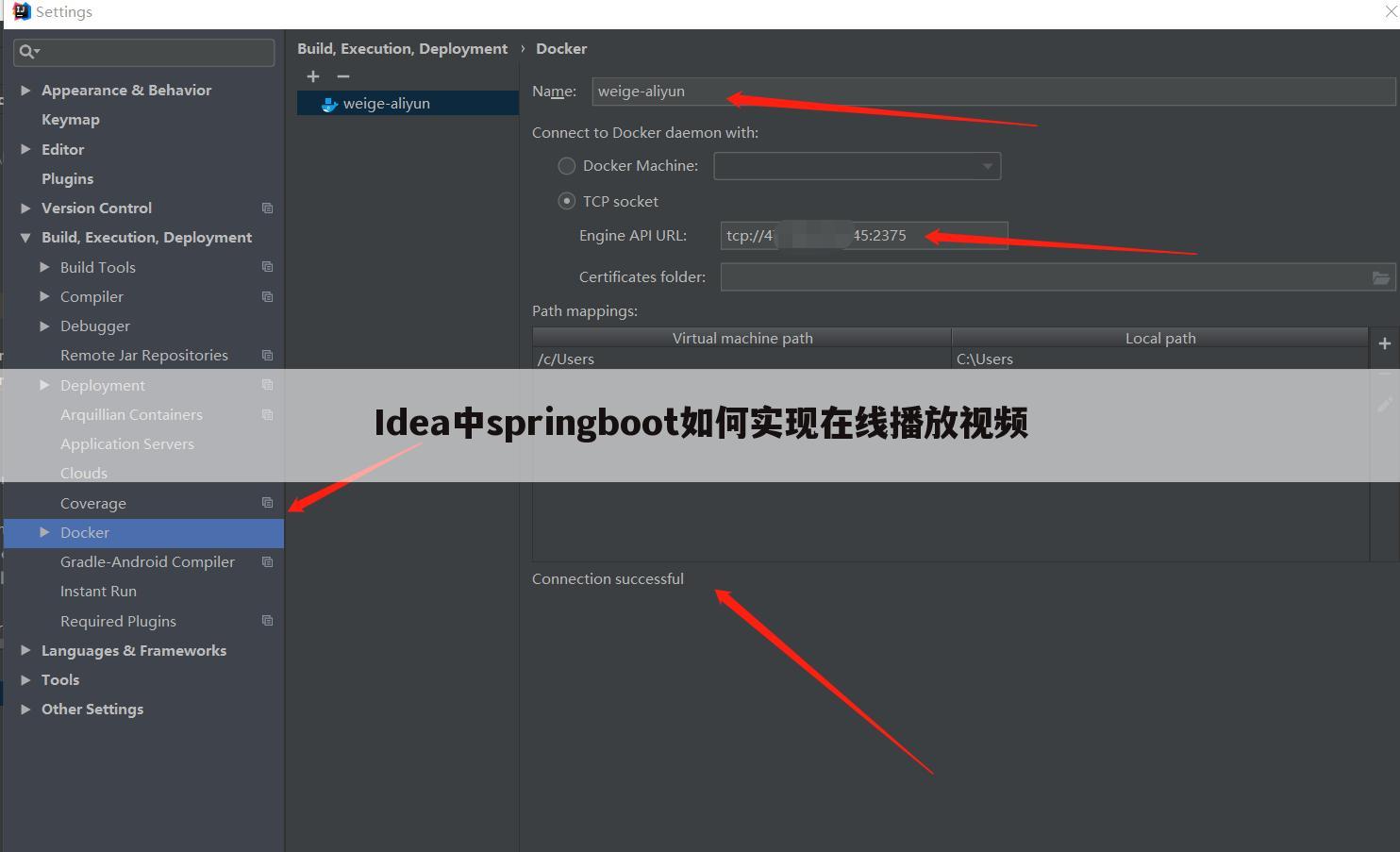Expand Appearance & Behavior section

pos(25,91)
